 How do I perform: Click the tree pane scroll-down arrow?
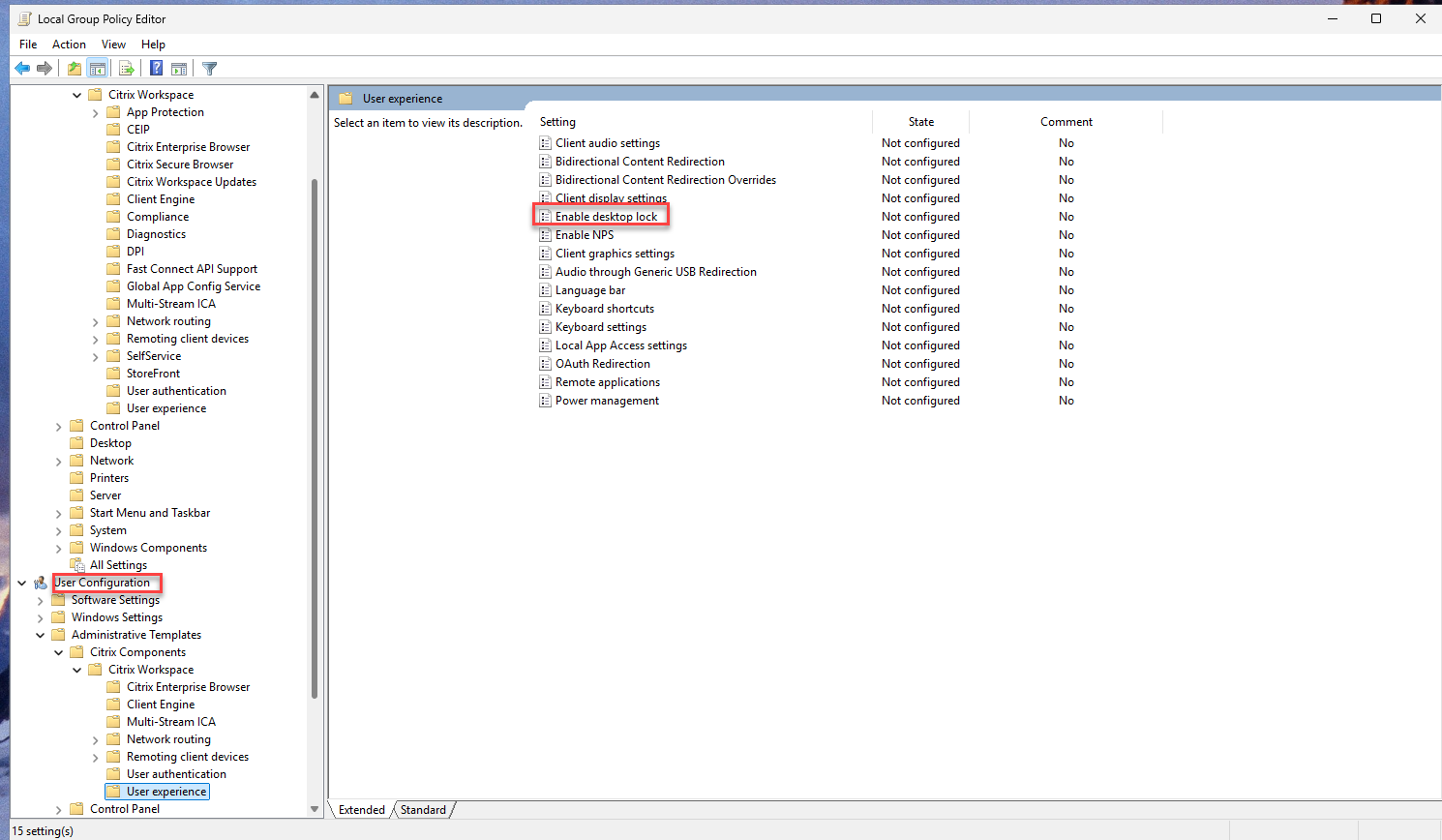click(x=315, y=809)
